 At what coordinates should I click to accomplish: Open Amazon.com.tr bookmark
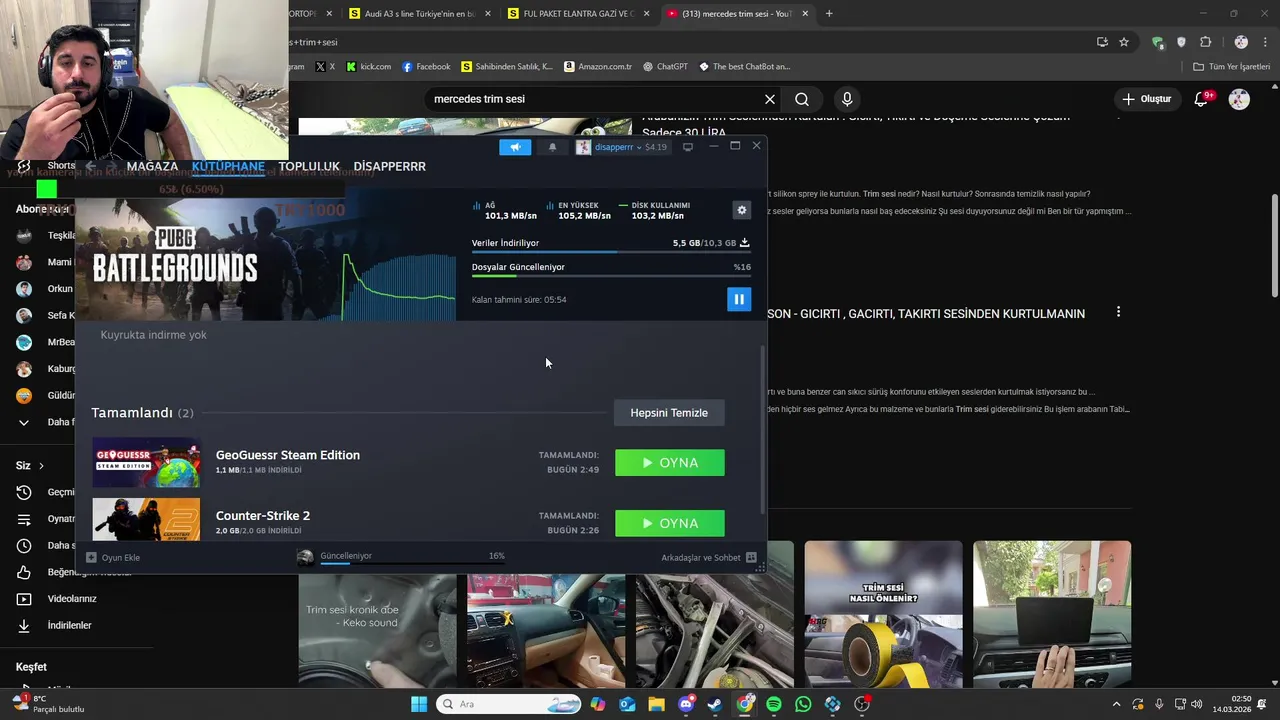coord(598,67)
